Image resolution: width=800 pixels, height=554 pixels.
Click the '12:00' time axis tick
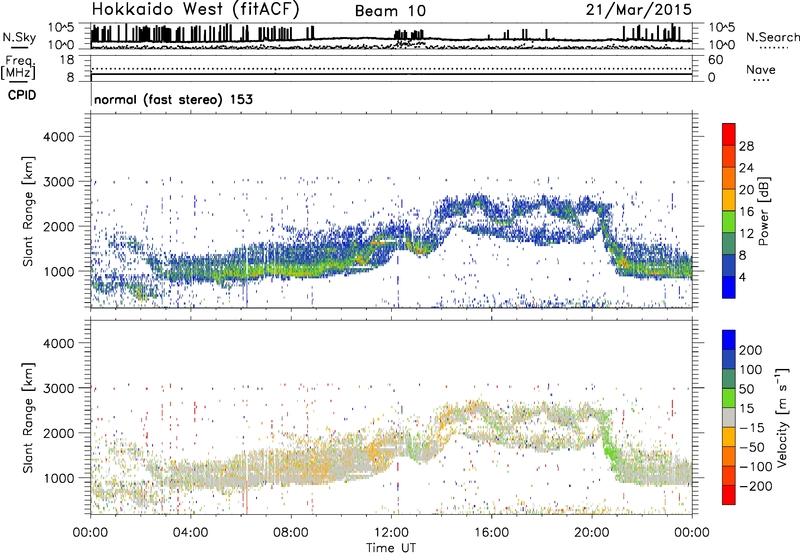(x=391, y=532)
